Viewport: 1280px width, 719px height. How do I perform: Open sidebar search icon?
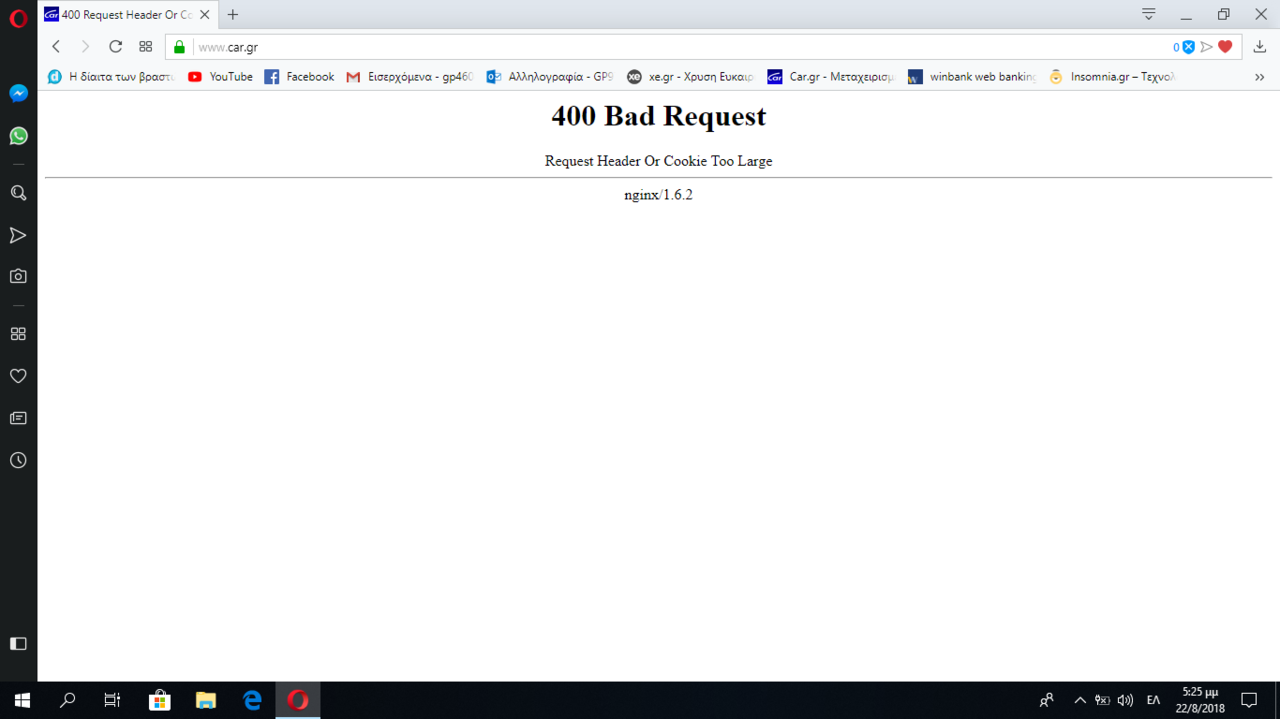(18, 193)
